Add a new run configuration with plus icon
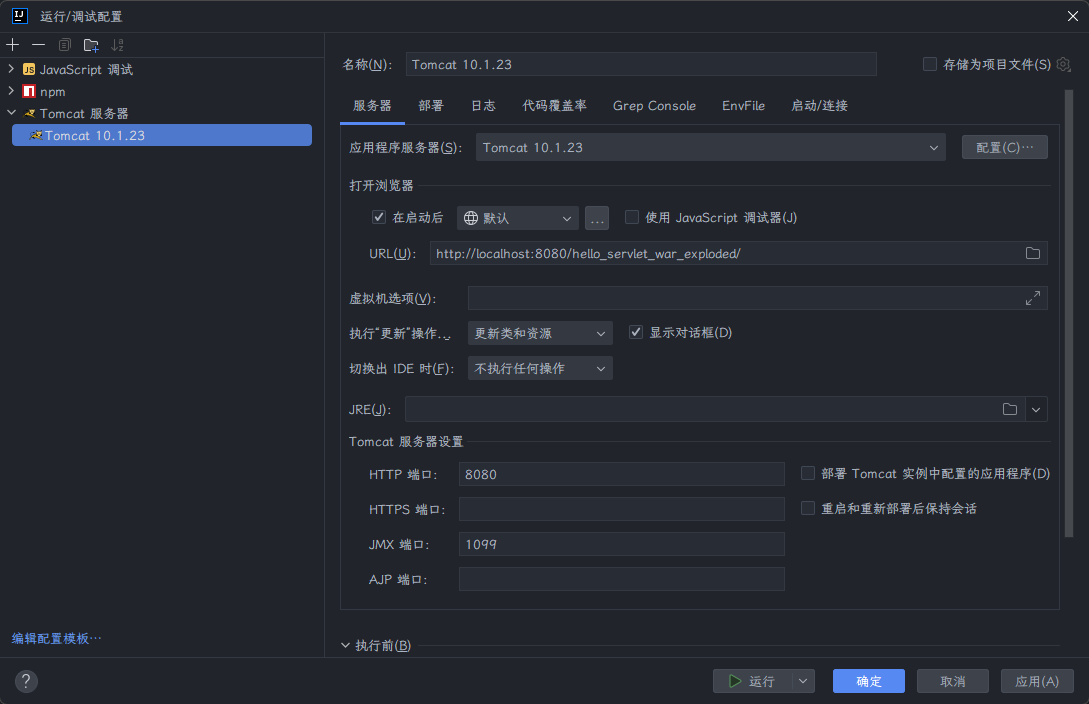1089x704 pixels. 13,45
